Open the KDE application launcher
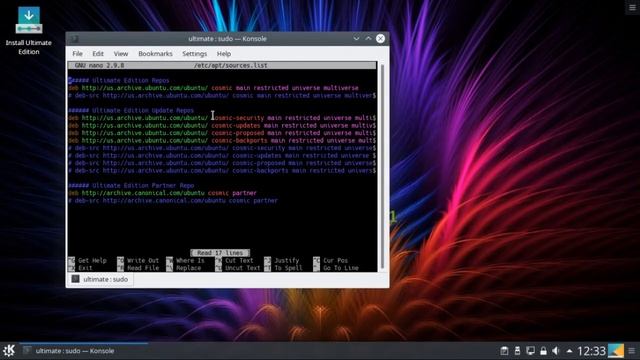Image resolution: width=640 pixels, height=360 pixels. (x=9, y=351)
